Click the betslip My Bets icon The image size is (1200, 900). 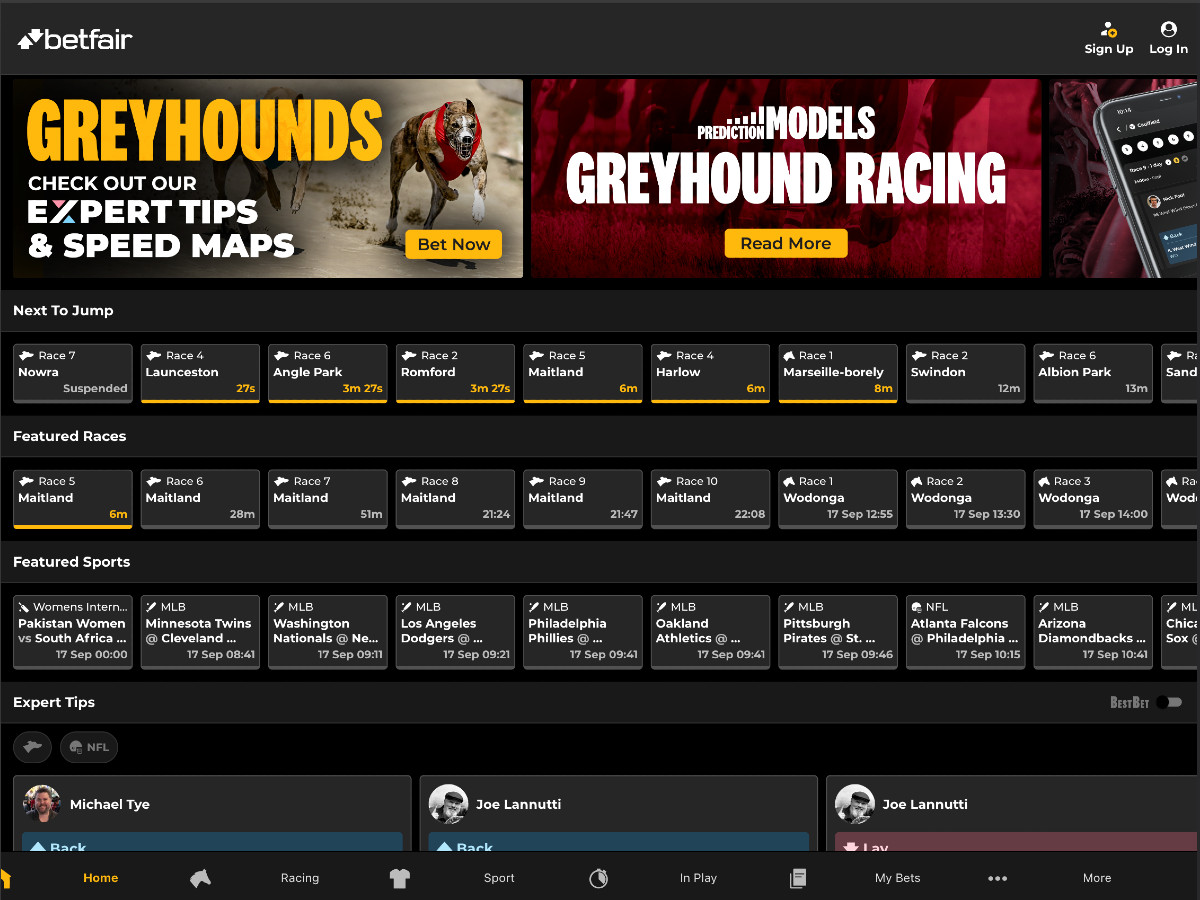pyautogui.click(x=798, y=878)
